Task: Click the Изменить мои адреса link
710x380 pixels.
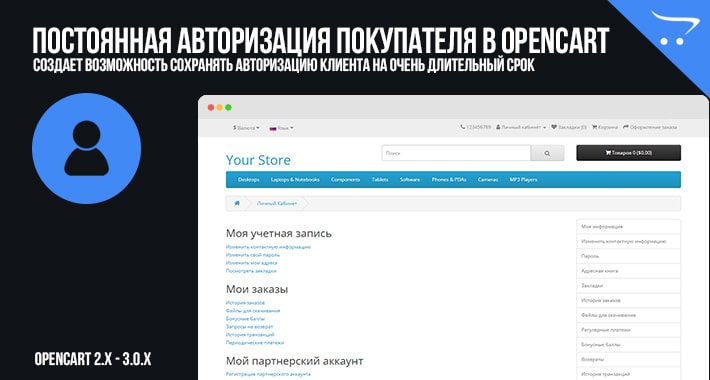Action: (251, 263)
